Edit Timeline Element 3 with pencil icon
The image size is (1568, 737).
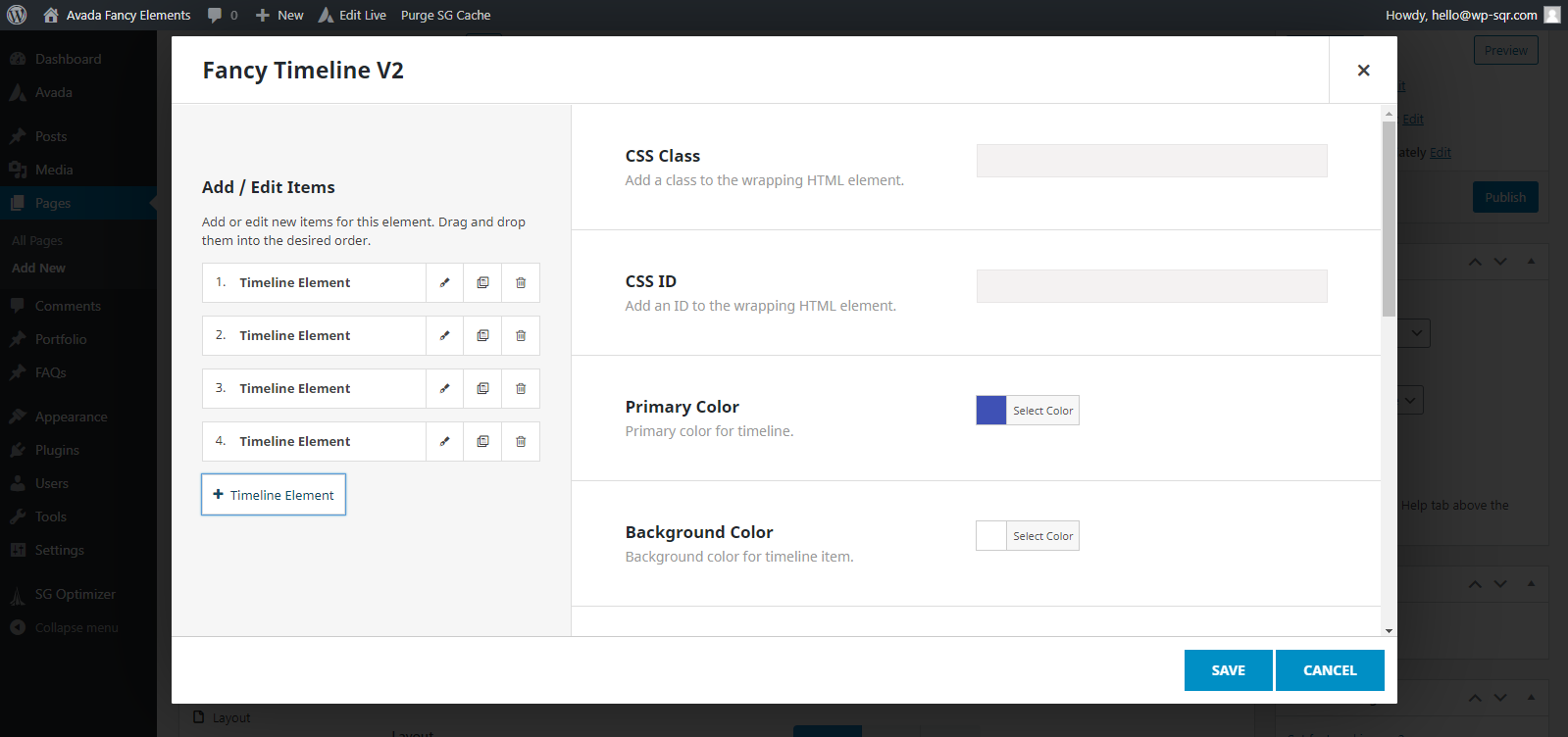click(x=445, y=388)
